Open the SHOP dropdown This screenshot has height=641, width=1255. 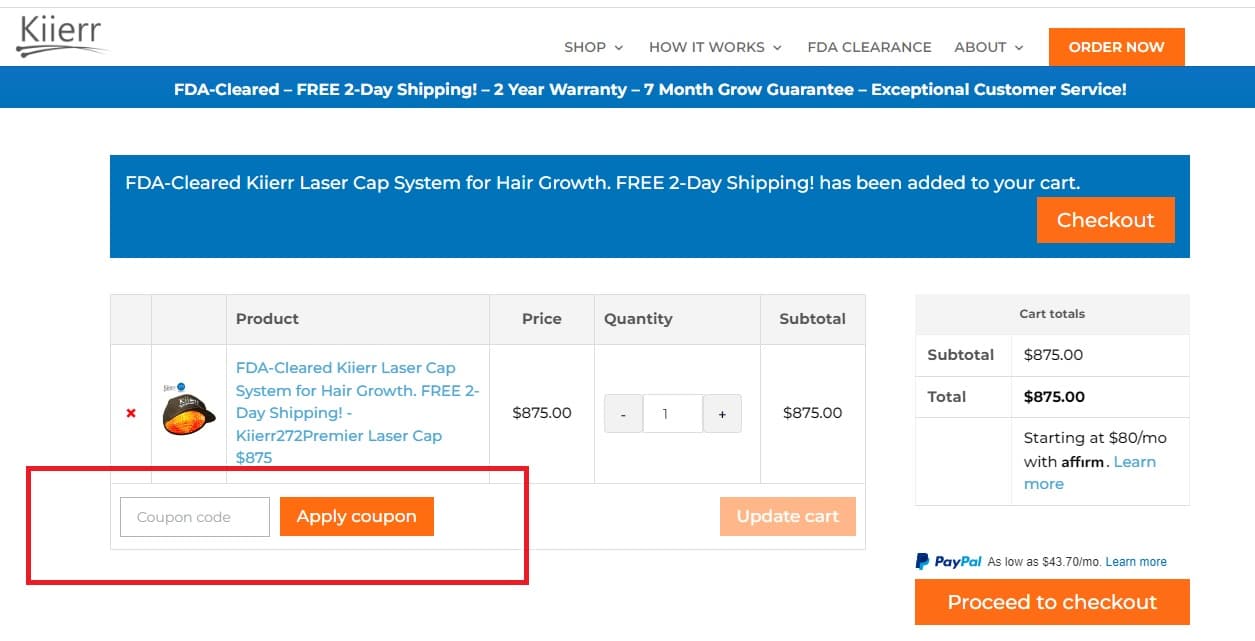[585, 47]
